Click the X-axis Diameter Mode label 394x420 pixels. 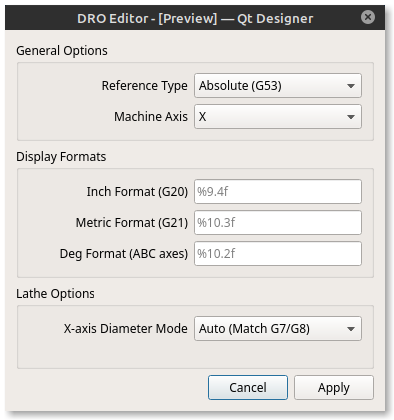pos(126,329)
